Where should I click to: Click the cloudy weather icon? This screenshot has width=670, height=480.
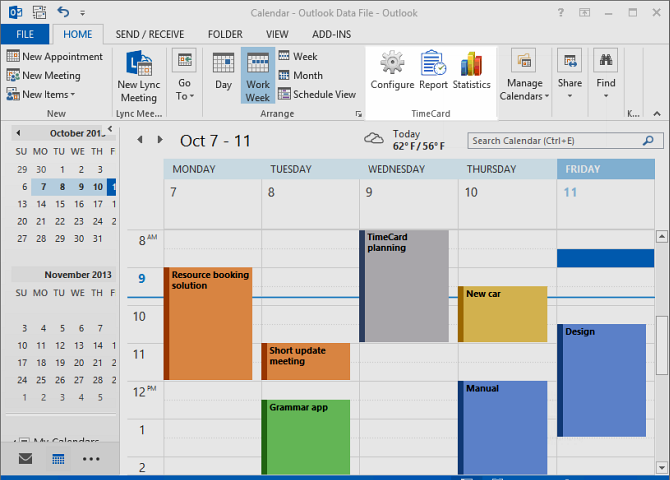click(373, 138)
